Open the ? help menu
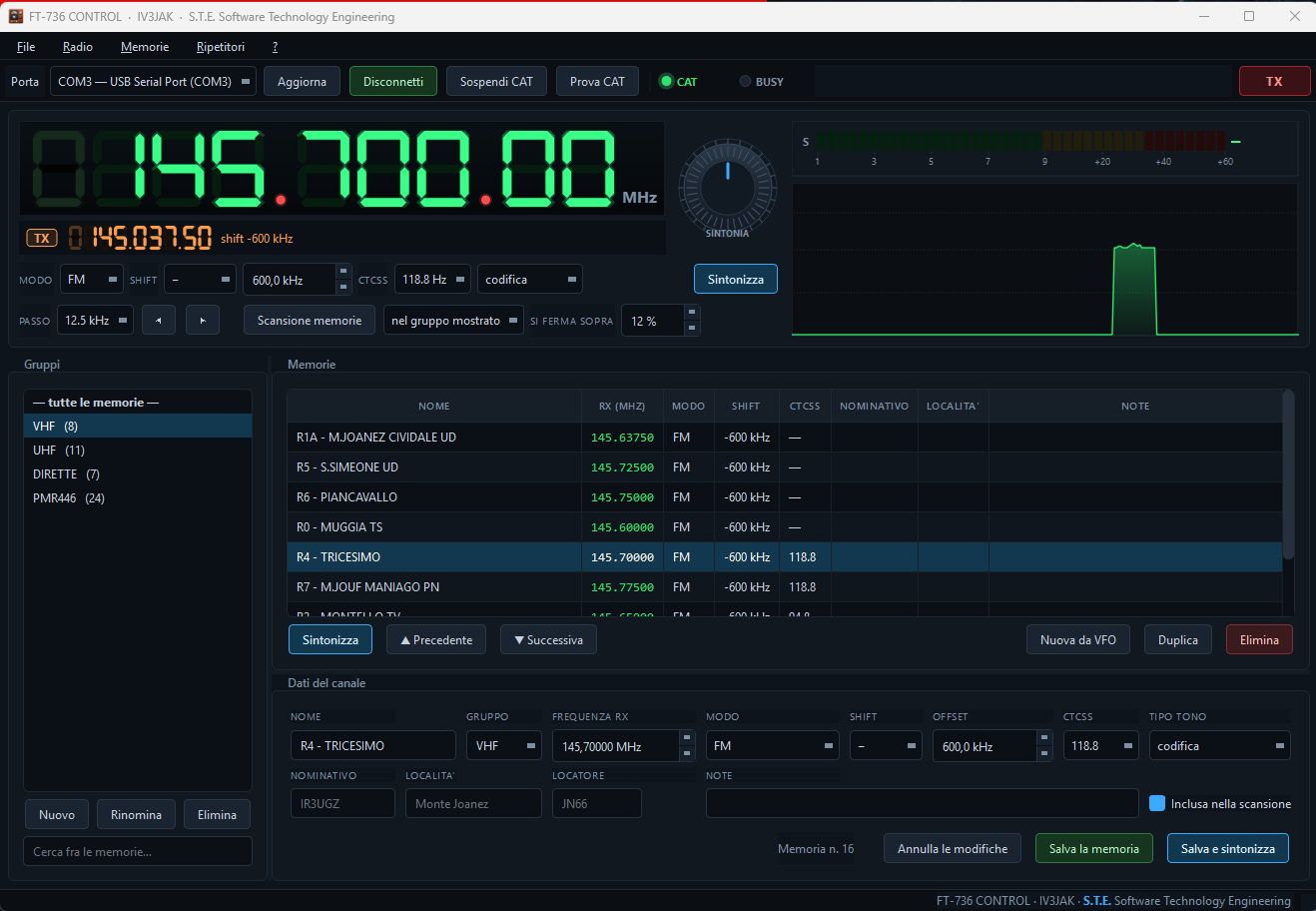The width and height of the screenshot is (1316, 911). point(275,47)
